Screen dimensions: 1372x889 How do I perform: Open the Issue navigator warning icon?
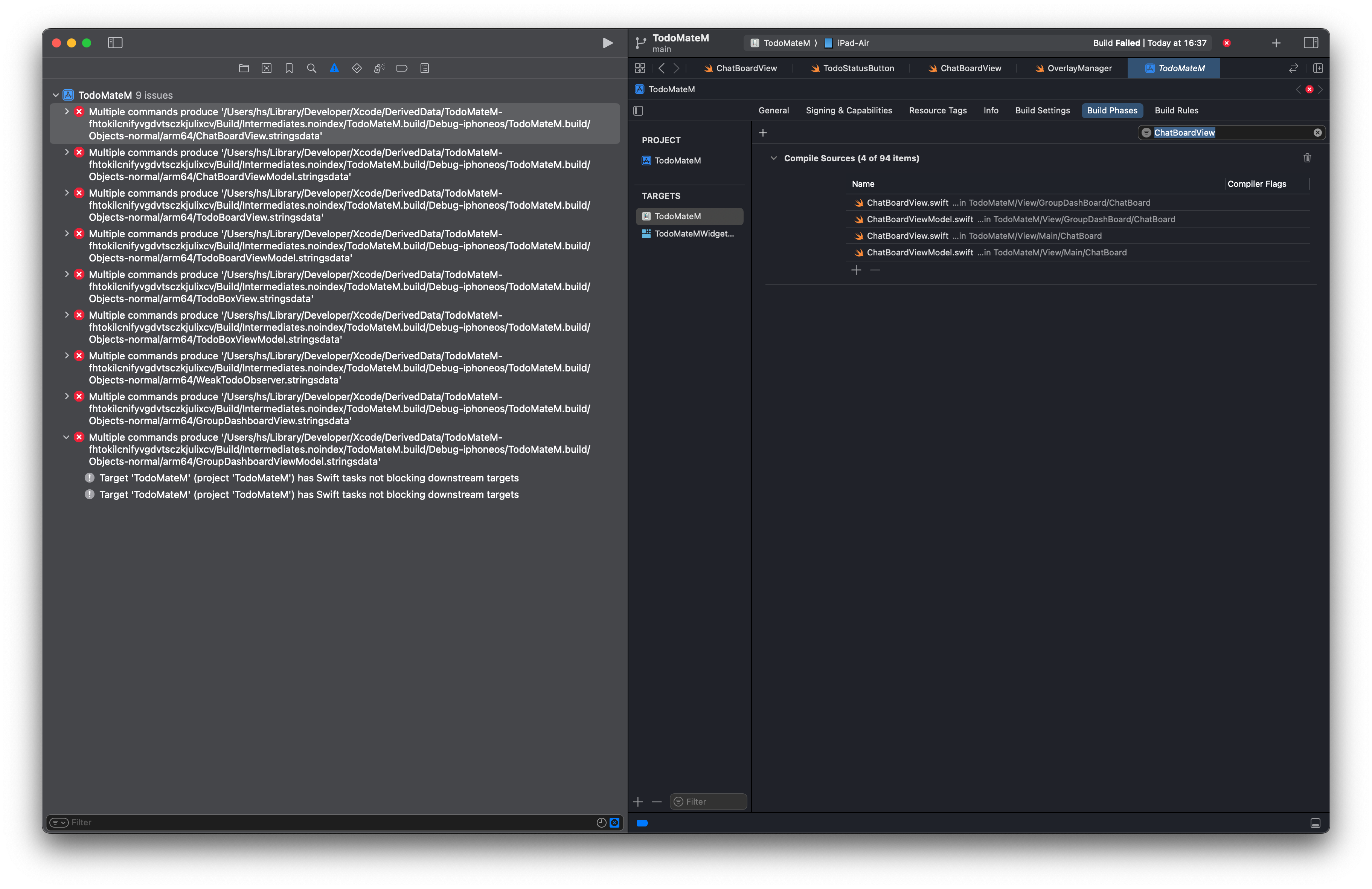click(334, 68)
